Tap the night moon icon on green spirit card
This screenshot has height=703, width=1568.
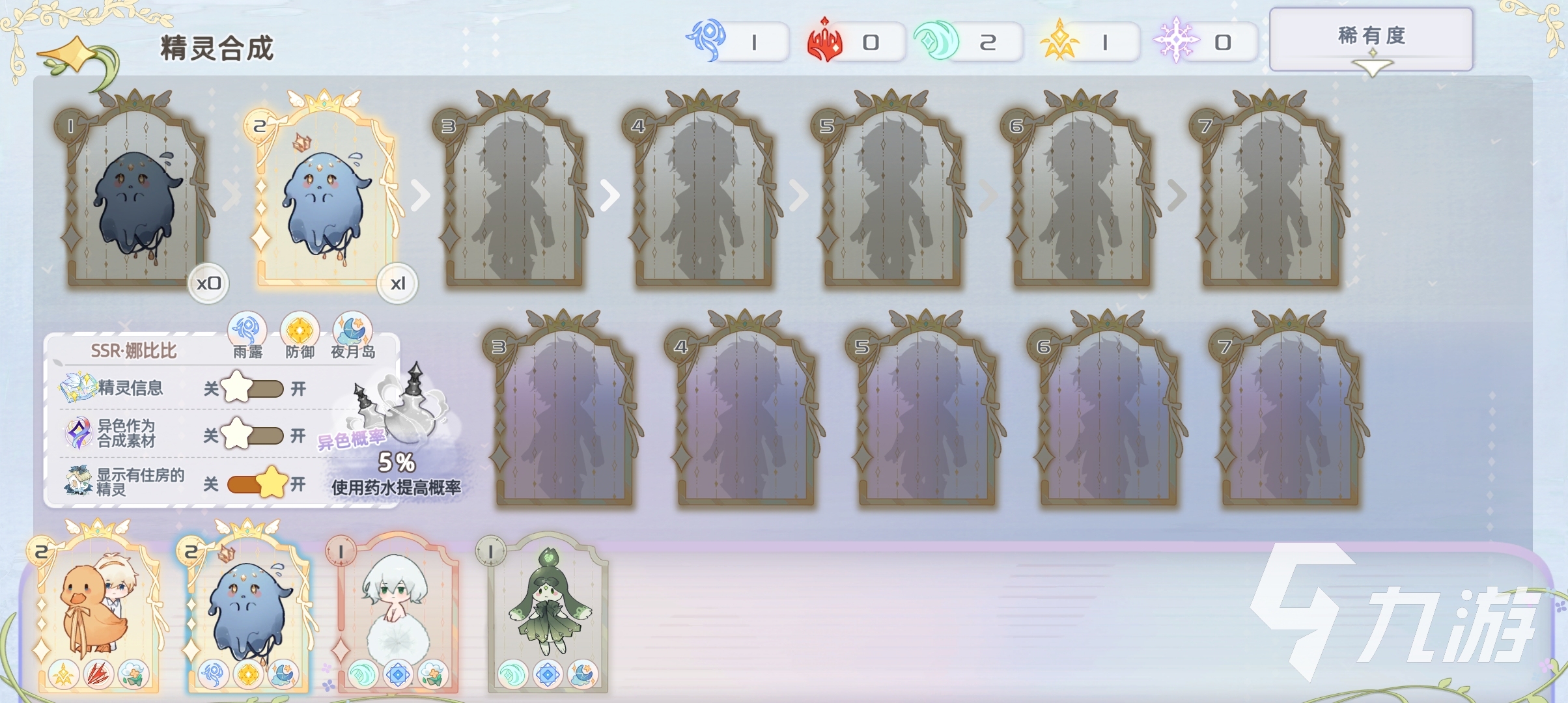point(583,674)
